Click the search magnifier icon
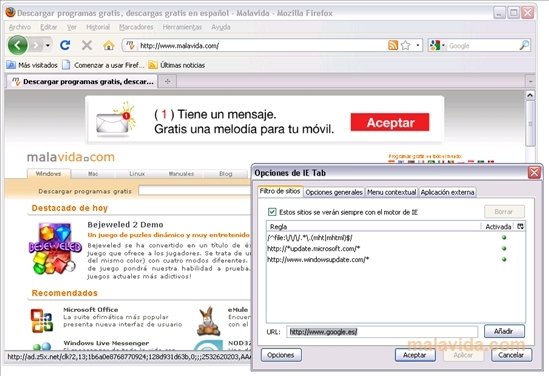Image resolution: width=549 pixels, height=376 pixels. 524,45
